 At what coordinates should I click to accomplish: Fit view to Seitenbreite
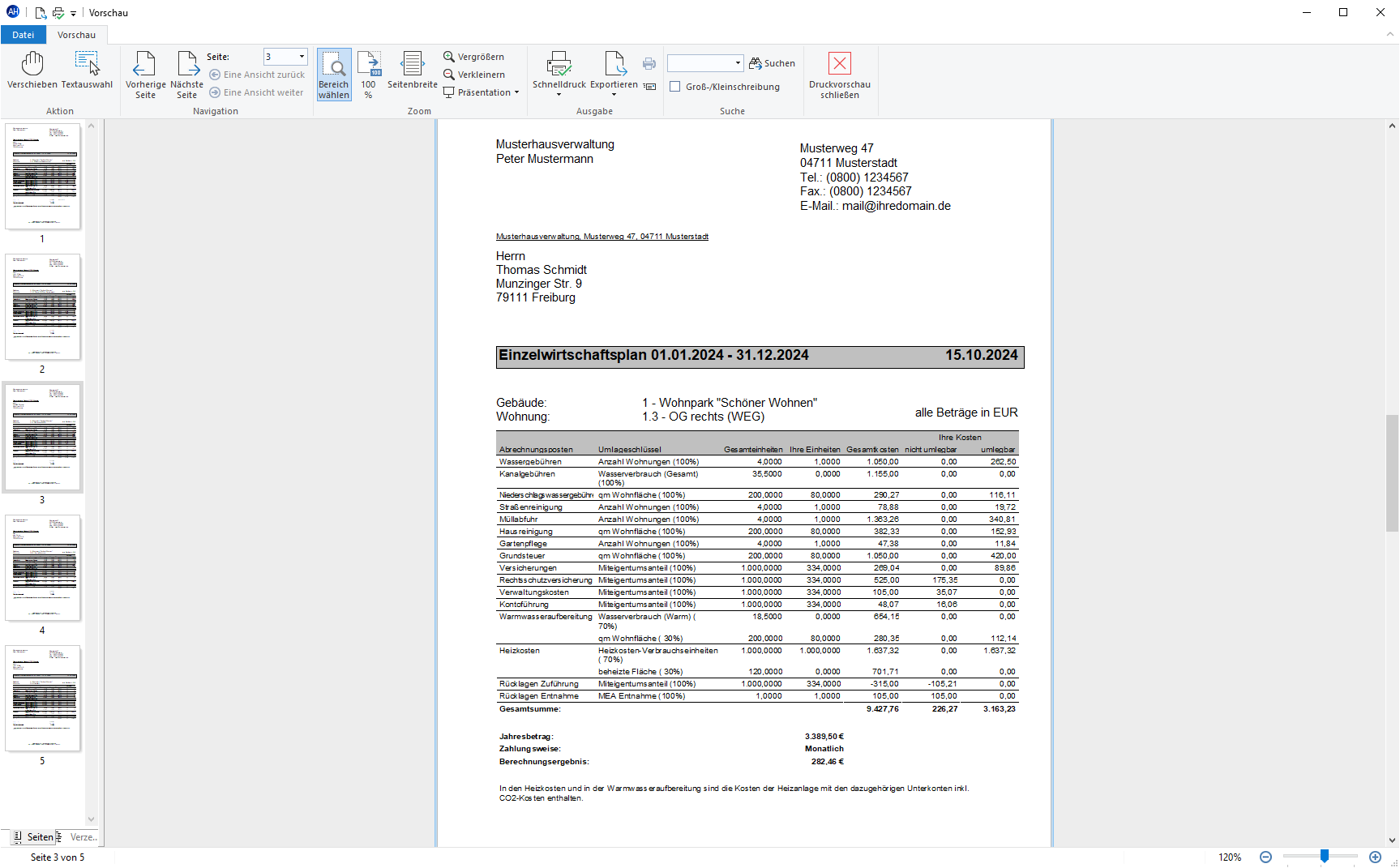click(413, 70)
